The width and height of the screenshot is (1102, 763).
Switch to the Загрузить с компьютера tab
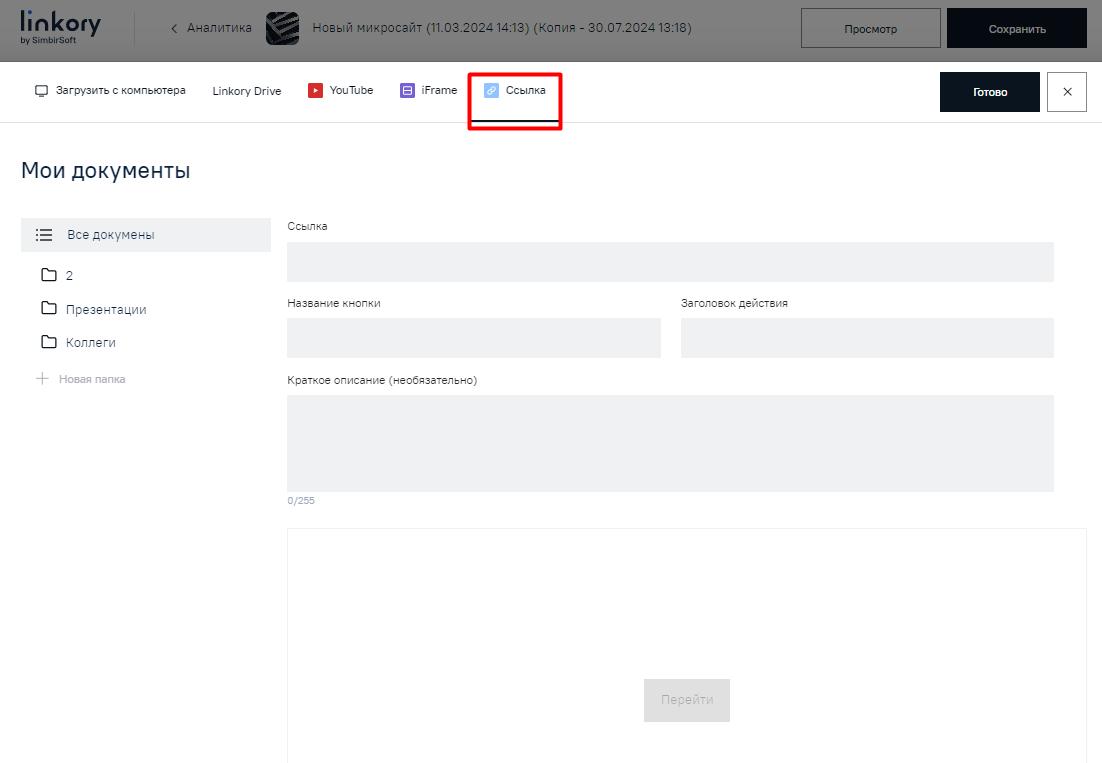(x=120, y=91)
